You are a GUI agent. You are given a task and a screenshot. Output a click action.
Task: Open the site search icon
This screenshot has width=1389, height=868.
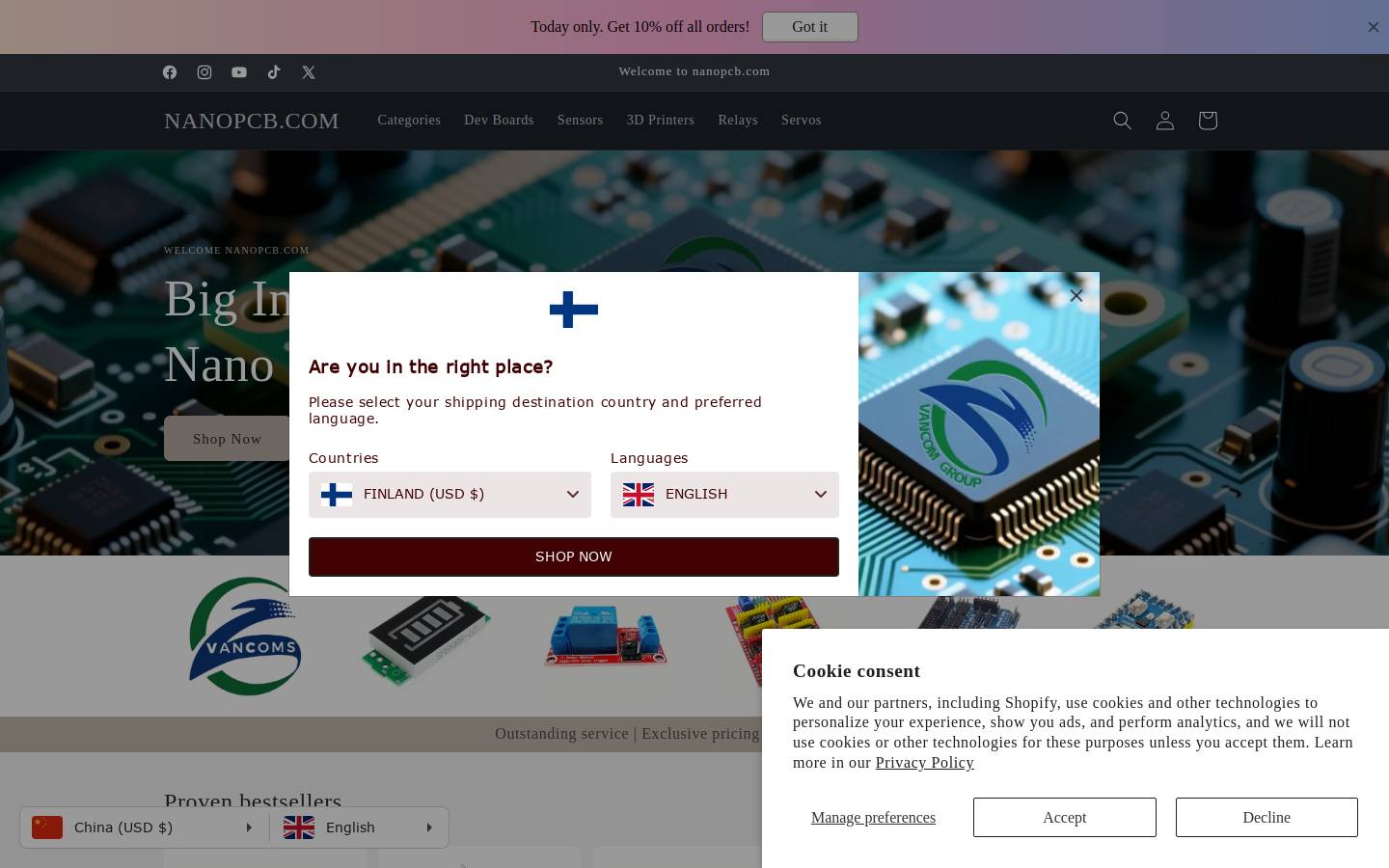(x=1123, y=121)
